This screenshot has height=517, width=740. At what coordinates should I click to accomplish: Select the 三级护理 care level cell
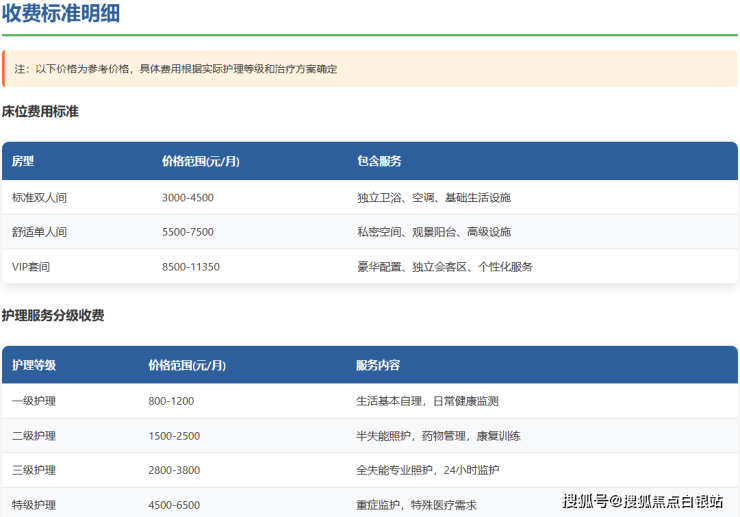click(x=34, y=470)
